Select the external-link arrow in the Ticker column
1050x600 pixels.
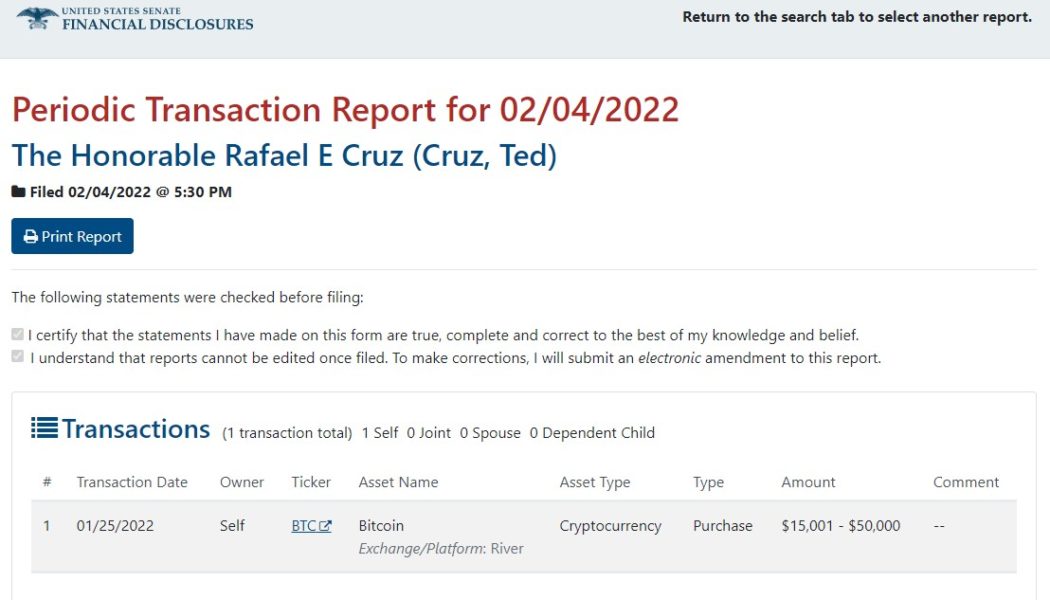[327, 523]
